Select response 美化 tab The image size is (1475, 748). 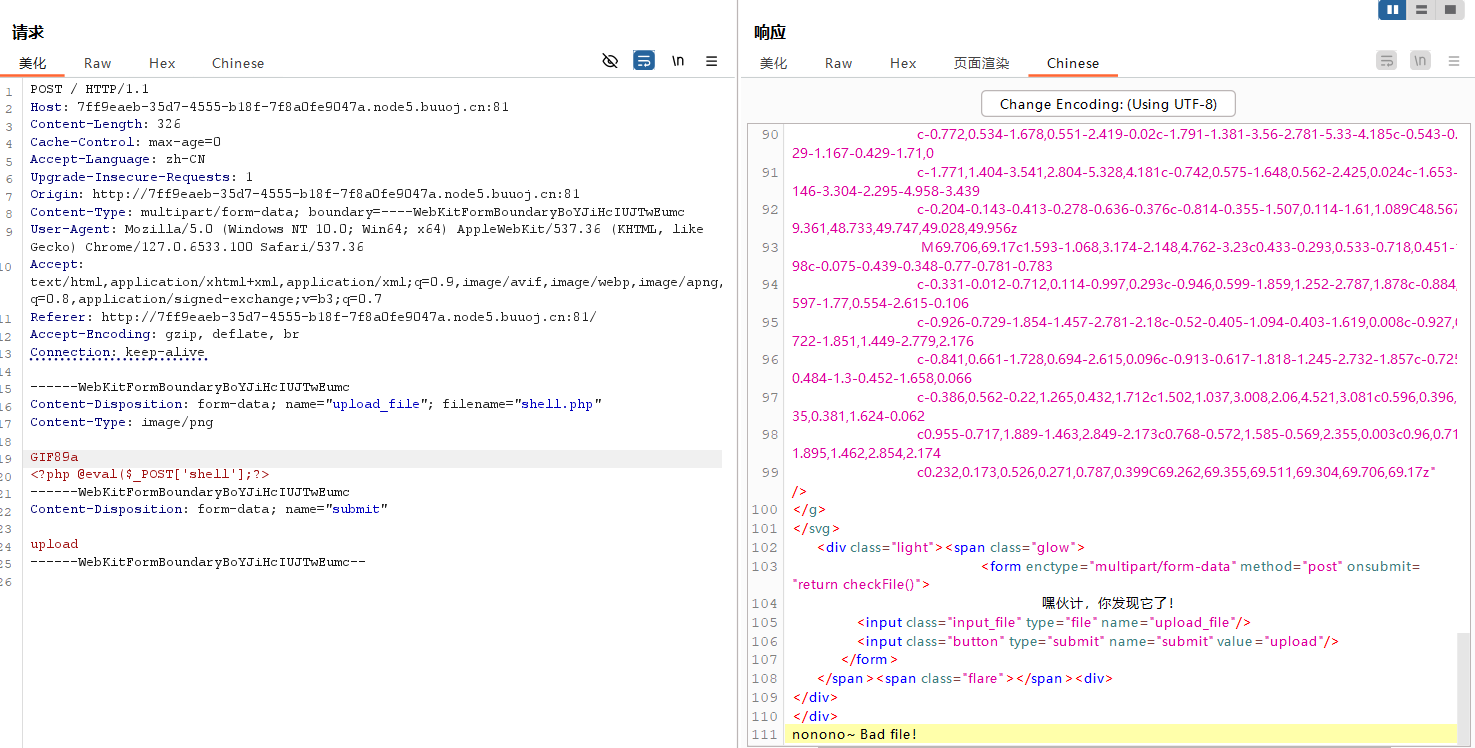(x=773, y=63)
